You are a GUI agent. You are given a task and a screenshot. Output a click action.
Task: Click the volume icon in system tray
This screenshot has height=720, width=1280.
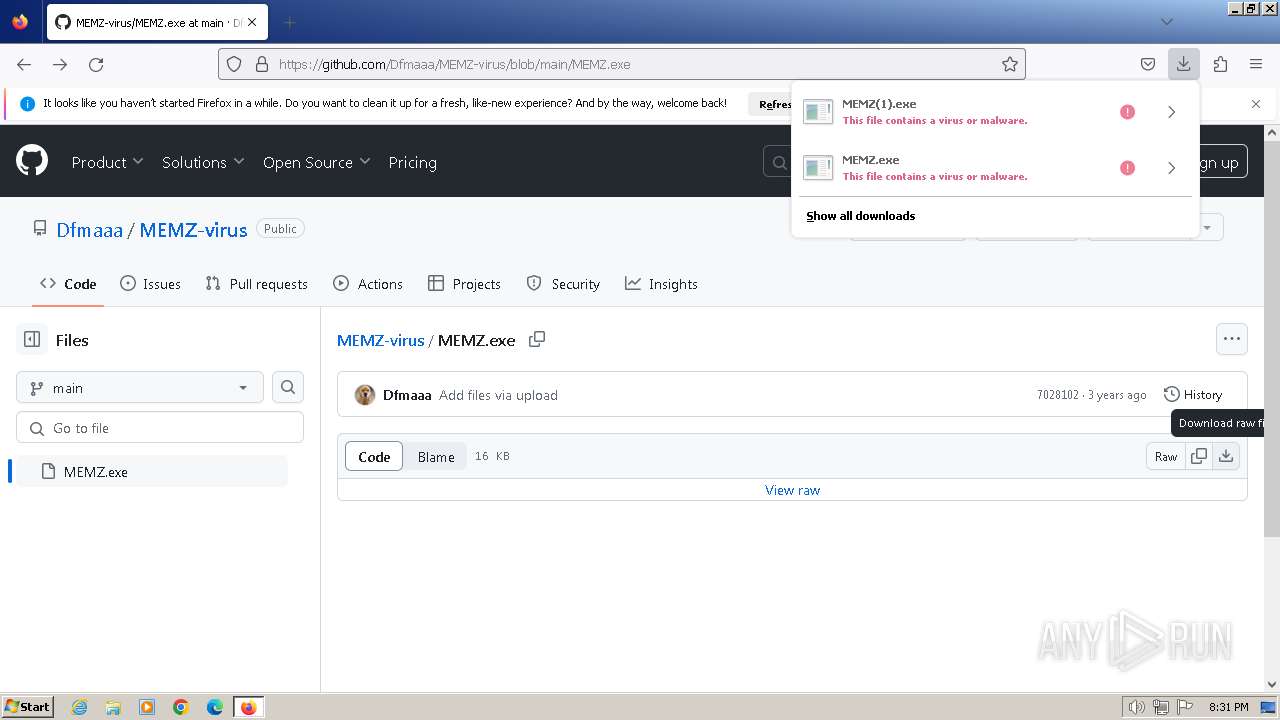(x=1137, y=707)
